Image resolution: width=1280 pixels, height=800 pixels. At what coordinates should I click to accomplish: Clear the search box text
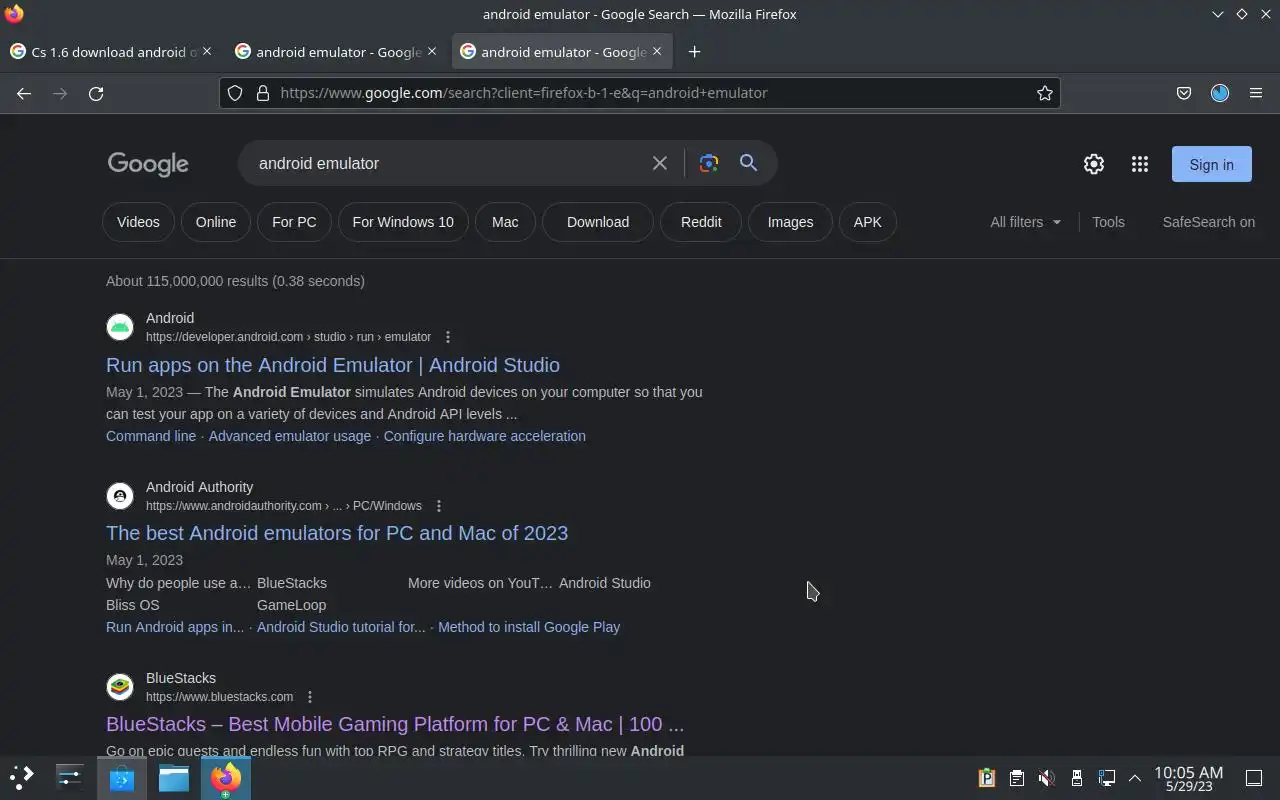(660, 163)
